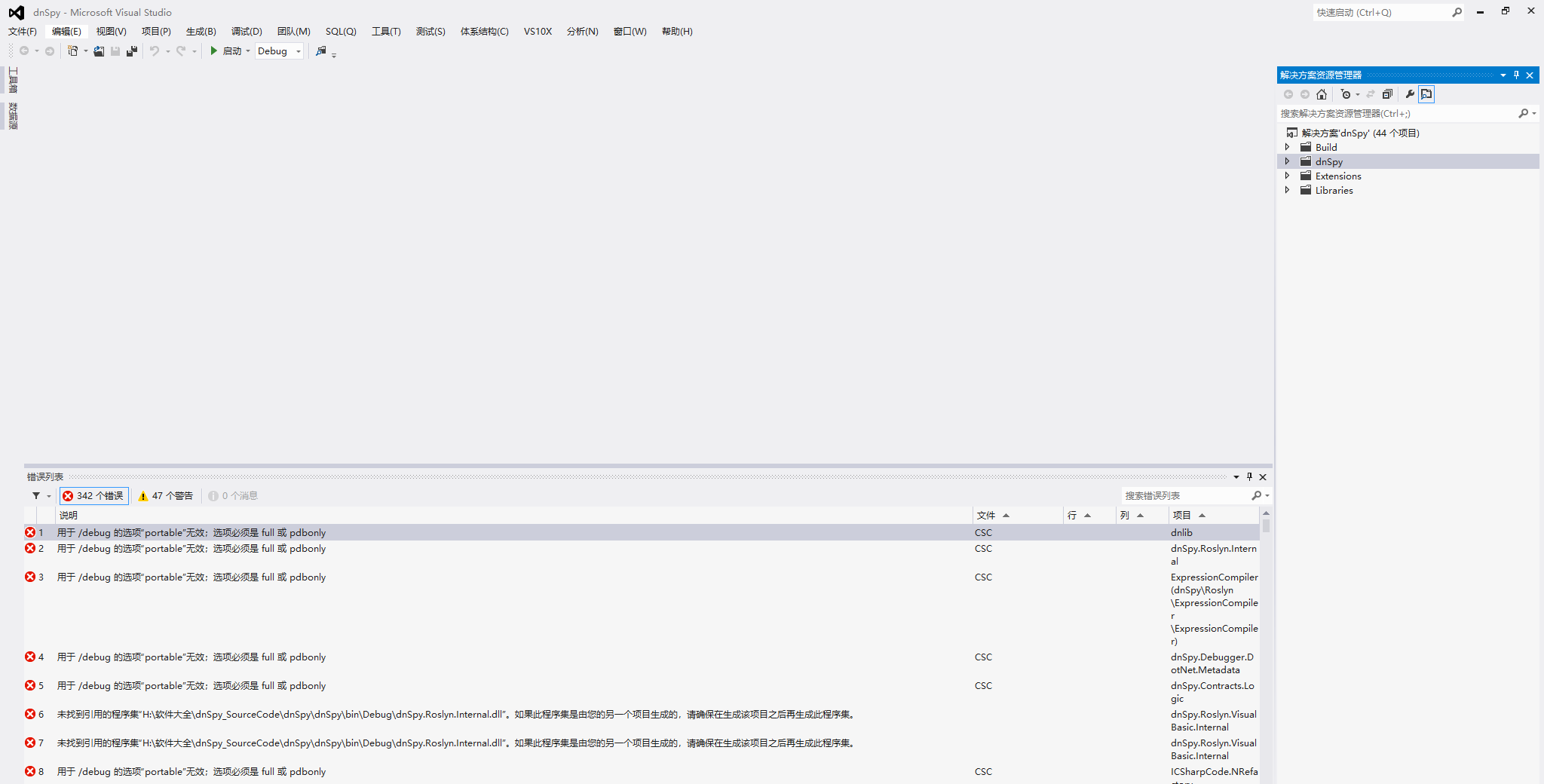Sort errors by the 行 column header

click(x=1089, y=515)
